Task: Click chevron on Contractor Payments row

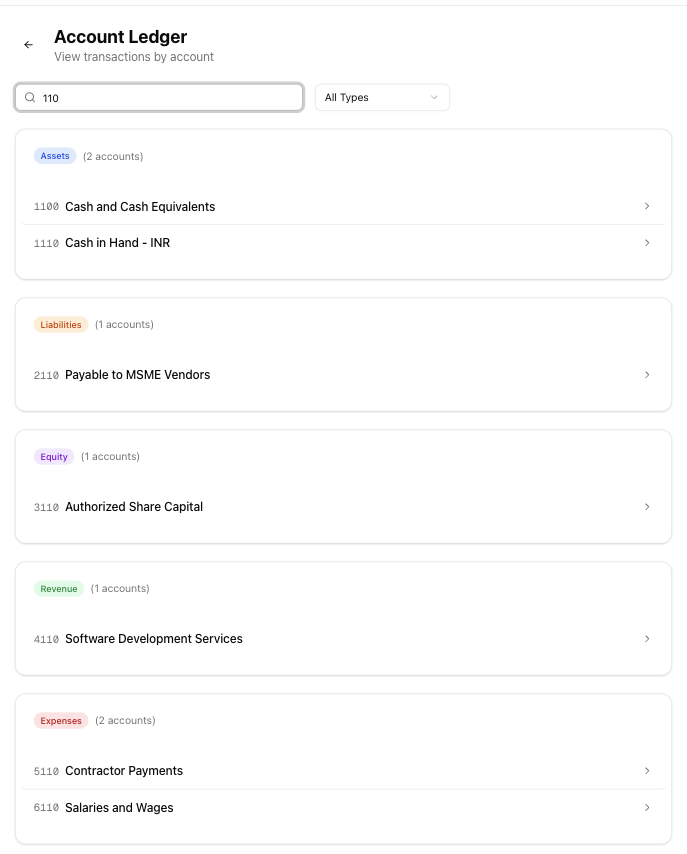Action: (647, 771)
